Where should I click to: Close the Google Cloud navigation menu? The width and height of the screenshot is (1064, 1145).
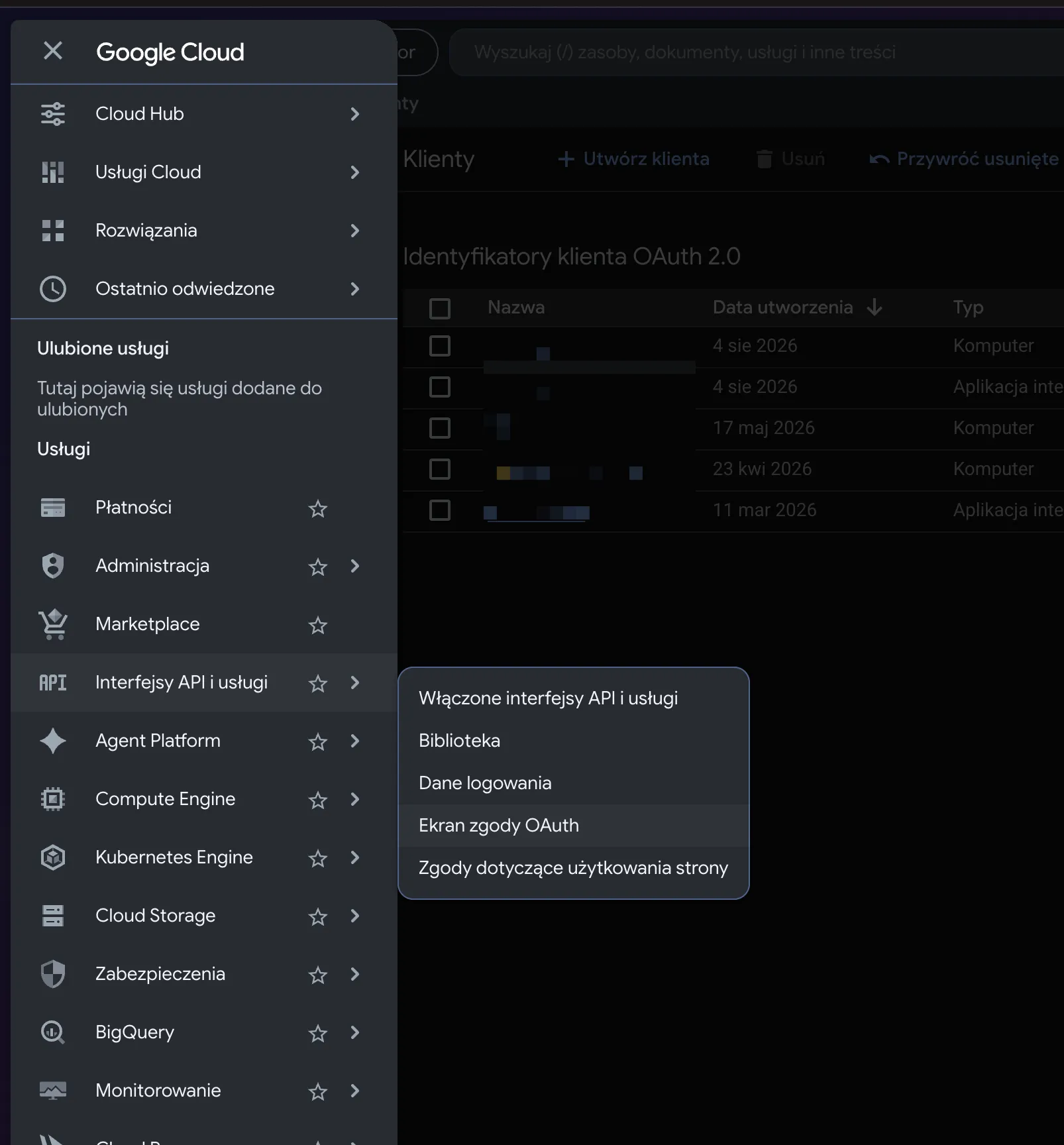pyautogui.click(x=53, y=50)
